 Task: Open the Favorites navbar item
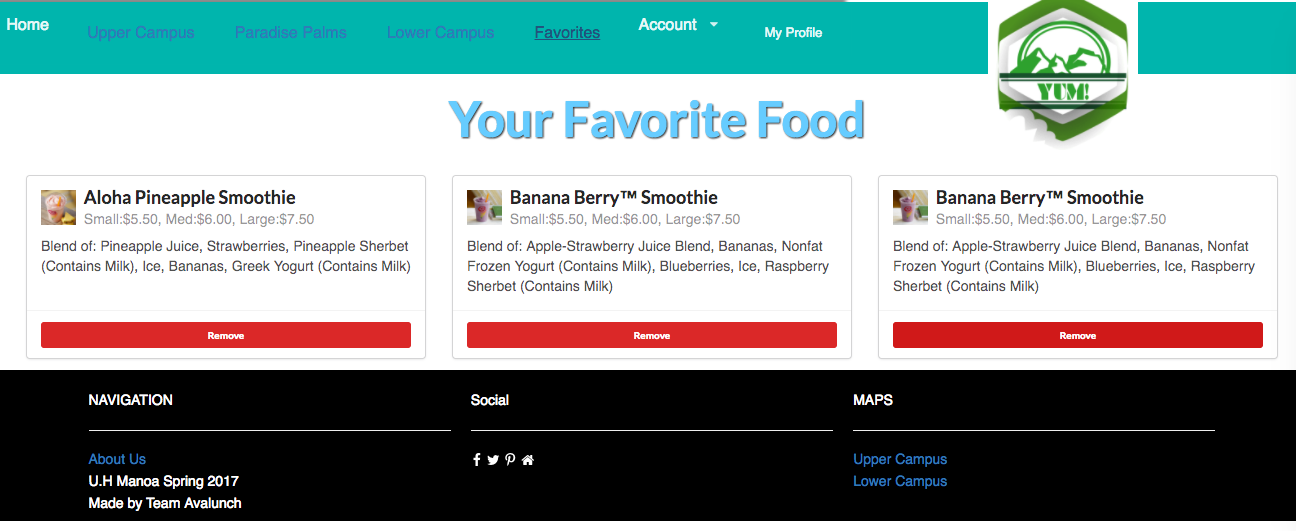pos(567,33)
